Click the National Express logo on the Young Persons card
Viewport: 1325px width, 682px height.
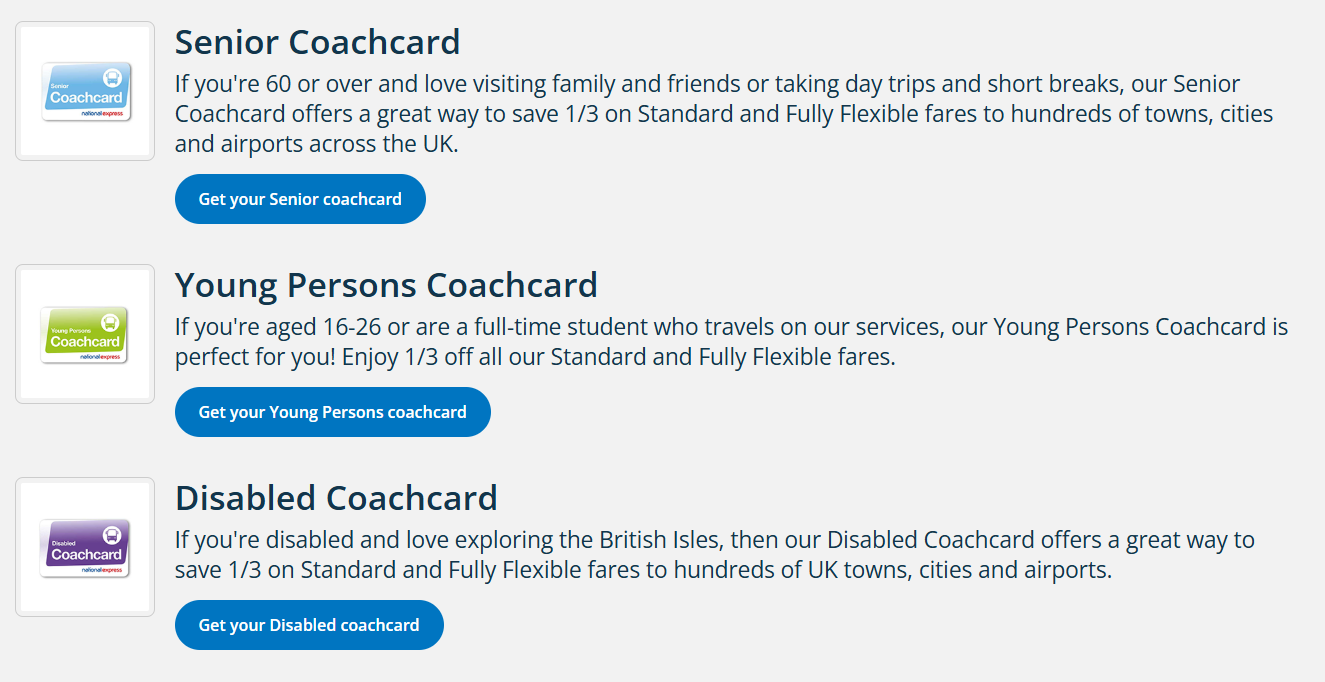click(x=101, y=356)
